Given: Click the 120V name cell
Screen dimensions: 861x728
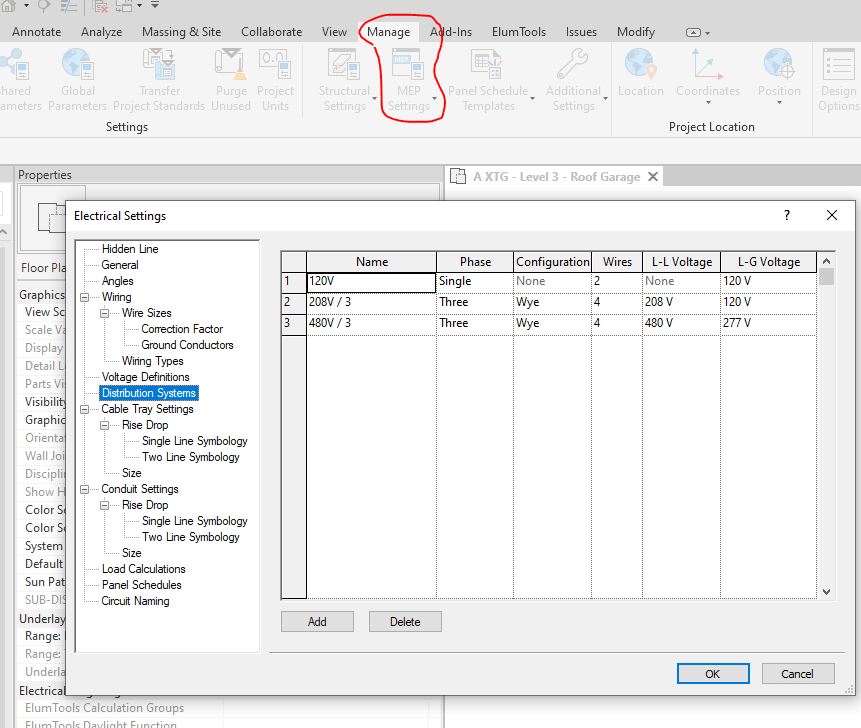Looking at the screenshot, I should click(x=370, y=281).
